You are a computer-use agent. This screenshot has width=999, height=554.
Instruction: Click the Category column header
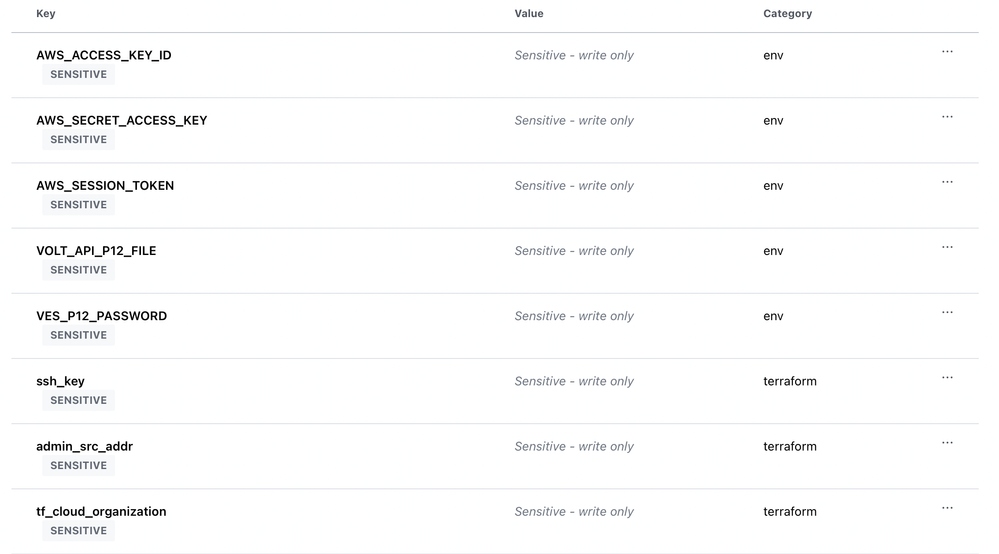tap(787, 14)
